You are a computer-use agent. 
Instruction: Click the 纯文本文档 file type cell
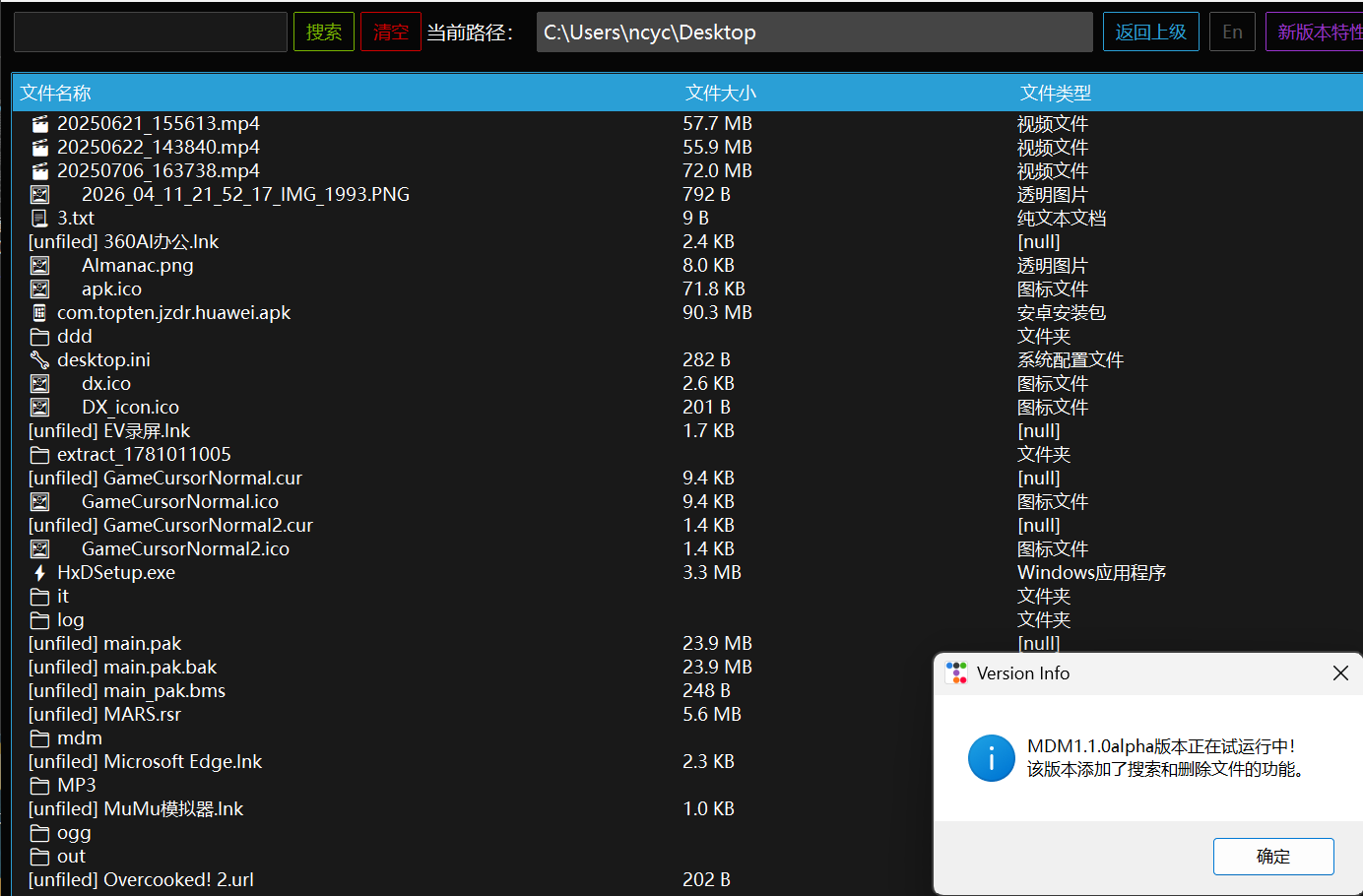(x=1062, y=219)
